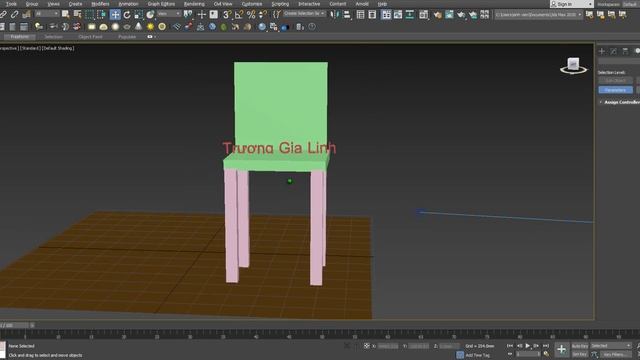Open the Graph Editors menu

[x=161, y=4]
